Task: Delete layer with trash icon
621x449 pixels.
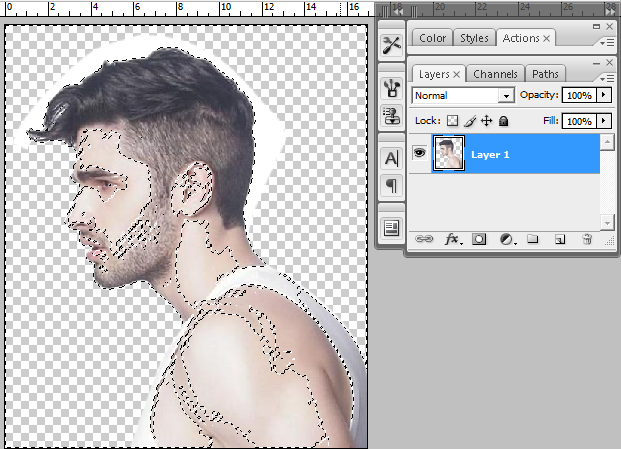Action: coord(587,239)
